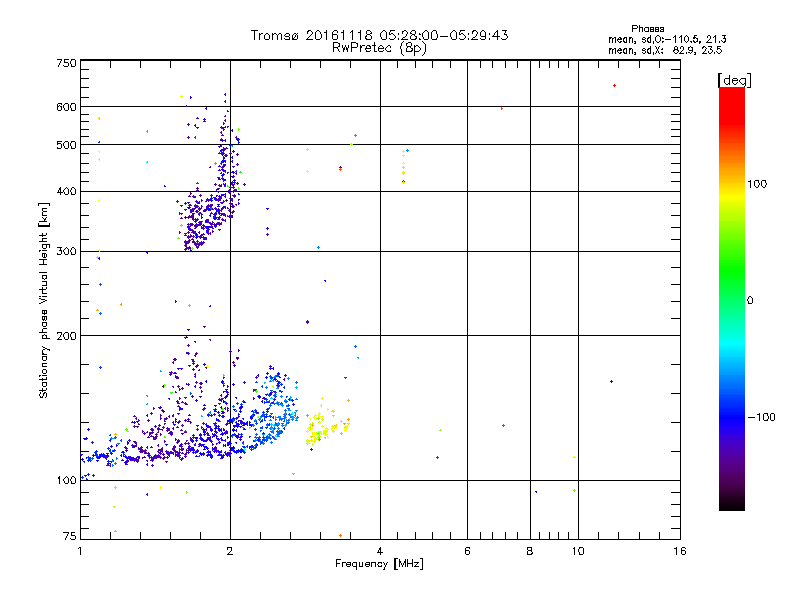Screen dimensions: 800x600
Task: Click the x-axis tick label "2"
Action: 230,551
